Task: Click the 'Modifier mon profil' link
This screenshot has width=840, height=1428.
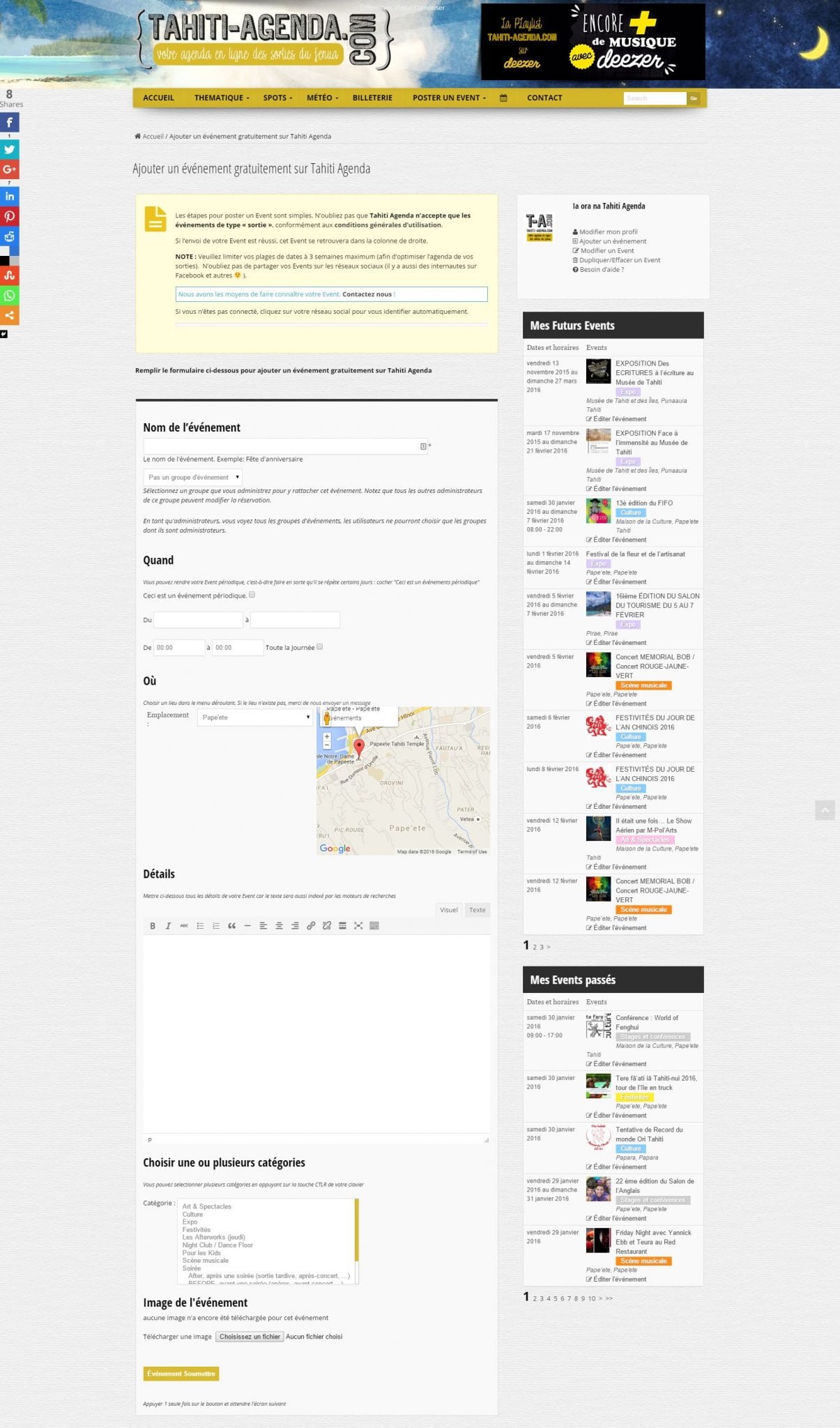Action: pyautogui.click(x=608, y=232)
